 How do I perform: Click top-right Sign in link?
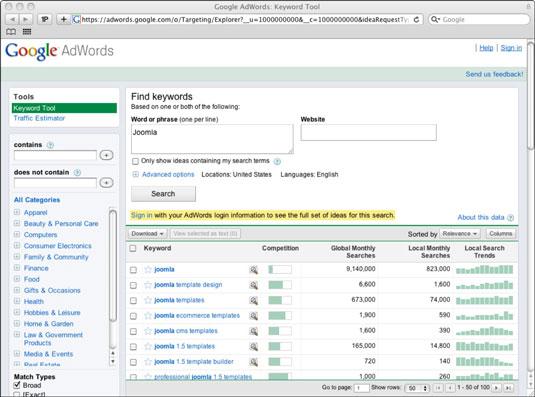[x=511, y=48]
